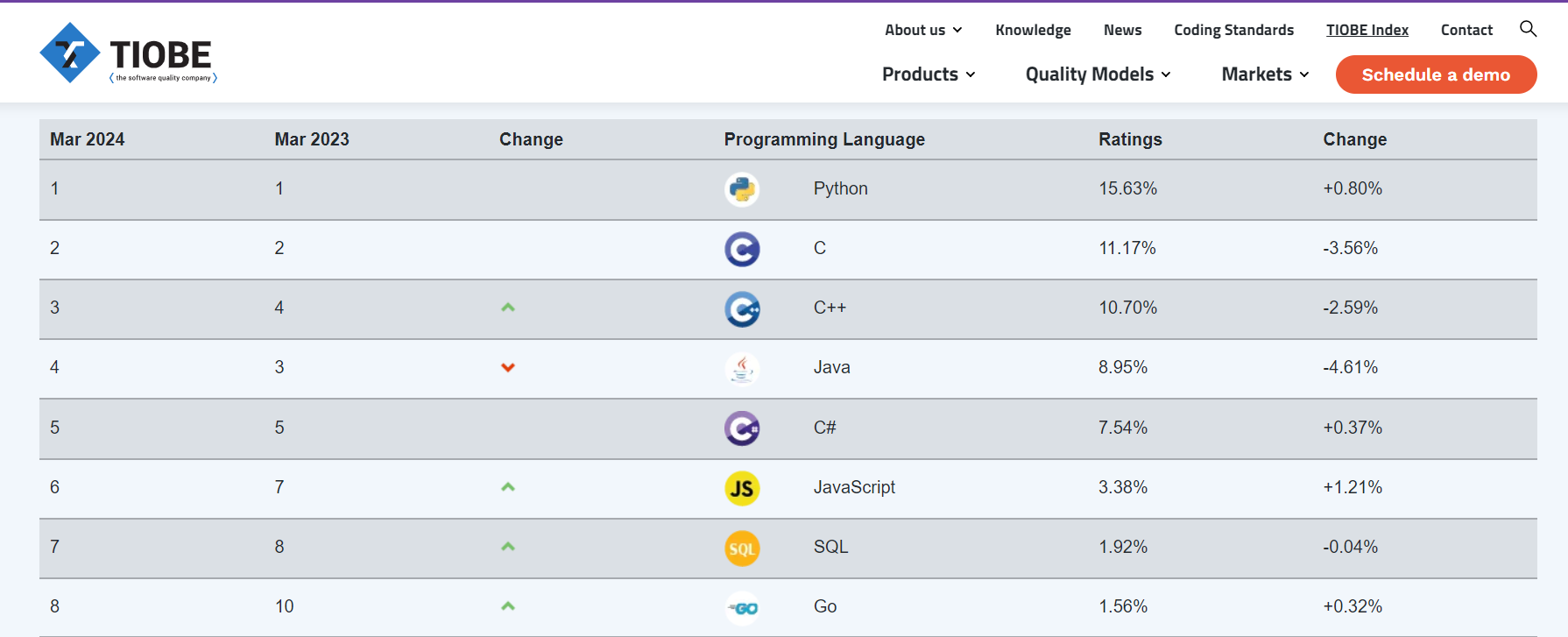Click the TIOBE logo
Image resolution: width=1568 pixels, height=637 pixels.
(x=128, y=53)
